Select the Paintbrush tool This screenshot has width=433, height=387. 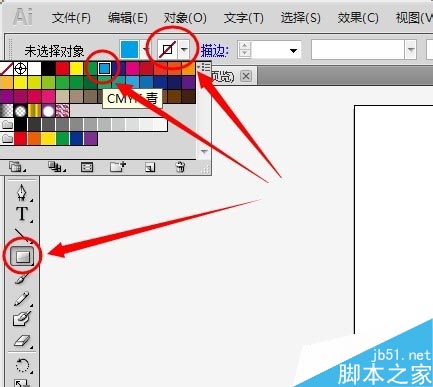22,278
